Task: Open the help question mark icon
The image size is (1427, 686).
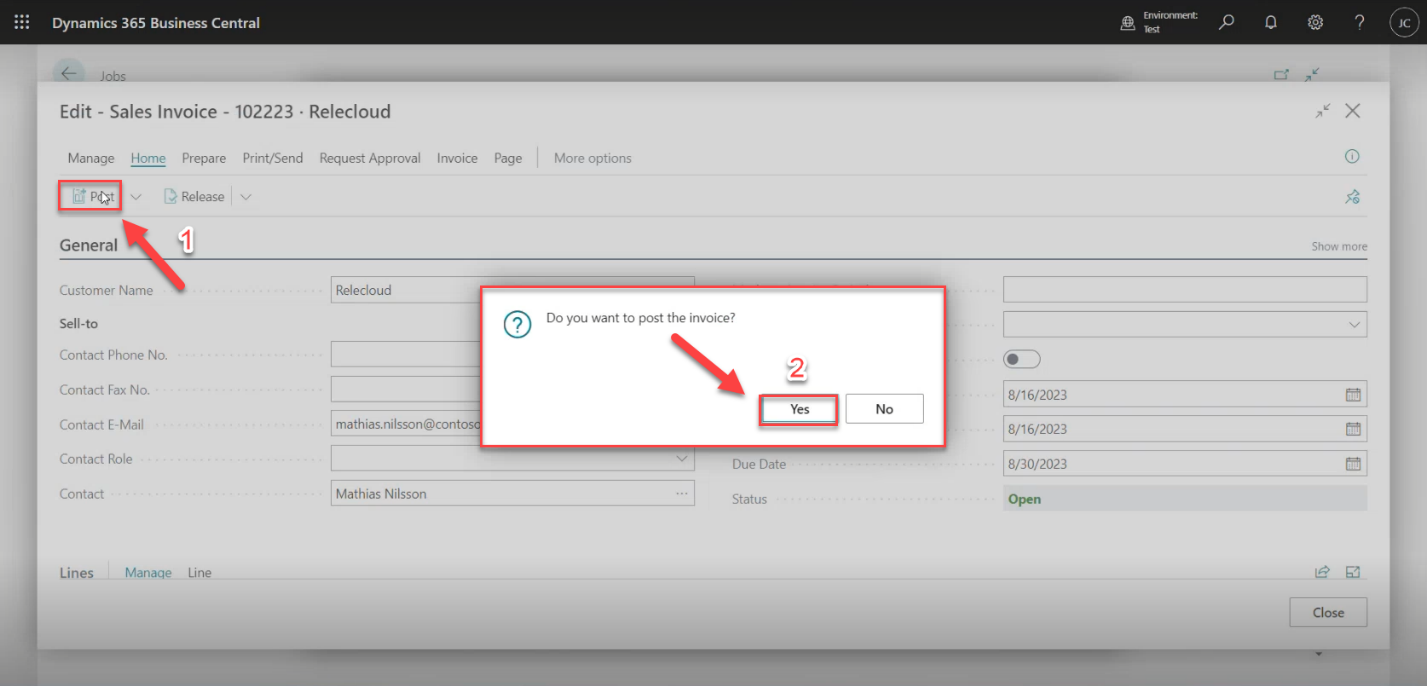Action: pos(1359,22)
